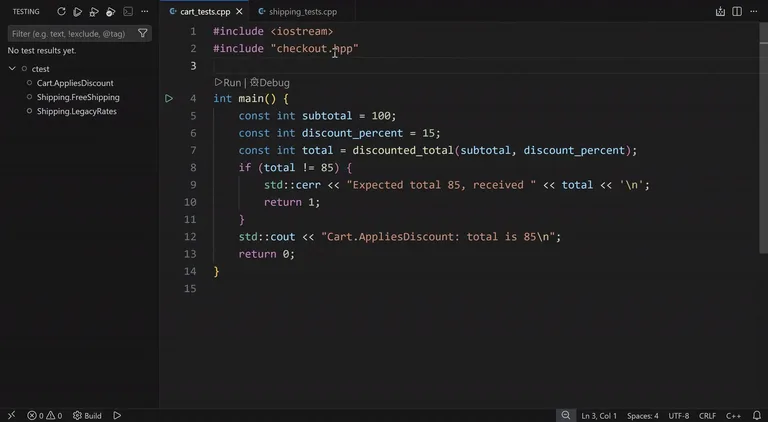
Task: Click line number 8 in gutter
Action: [193, 167]
